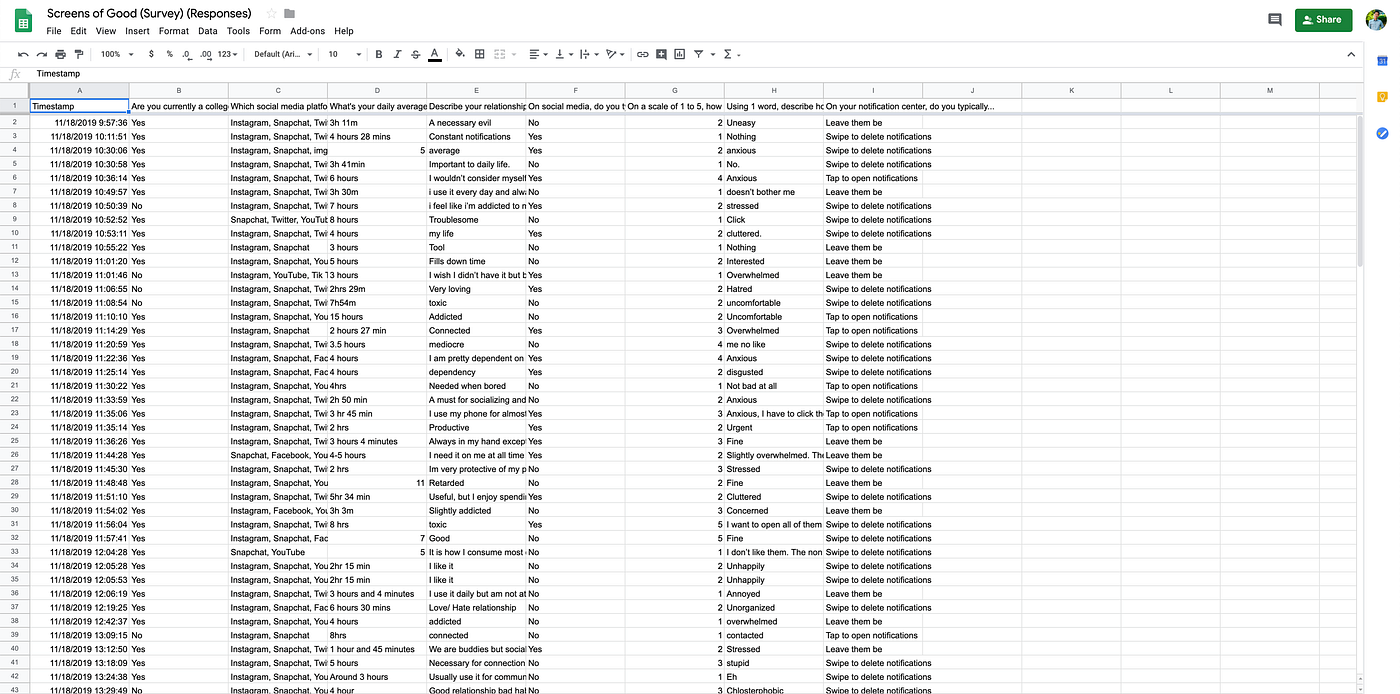Open the filter views dropdown arrow

point(711,54)
